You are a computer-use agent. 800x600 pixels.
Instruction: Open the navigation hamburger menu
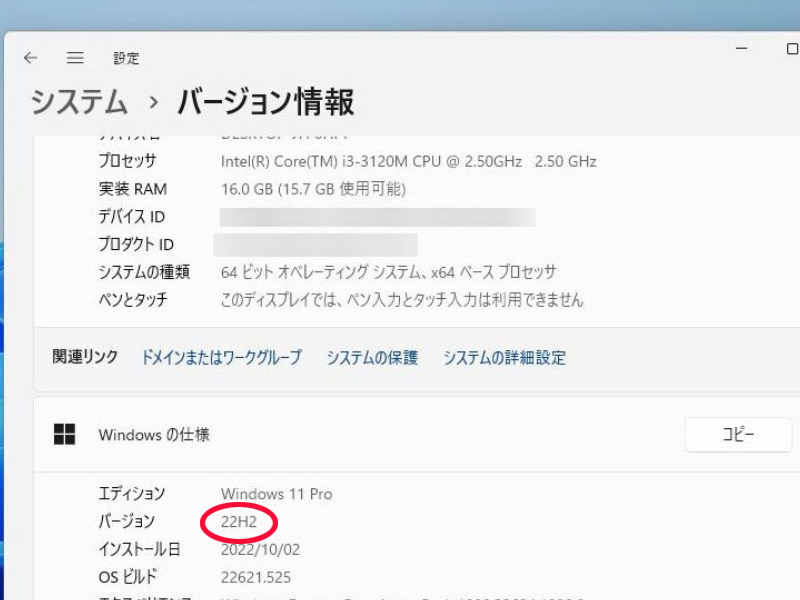(x=74, y=58)
